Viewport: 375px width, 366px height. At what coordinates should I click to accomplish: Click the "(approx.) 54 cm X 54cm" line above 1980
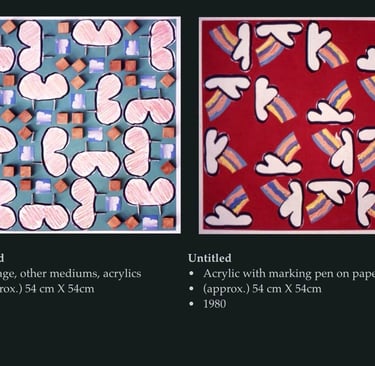click(262, 289)
